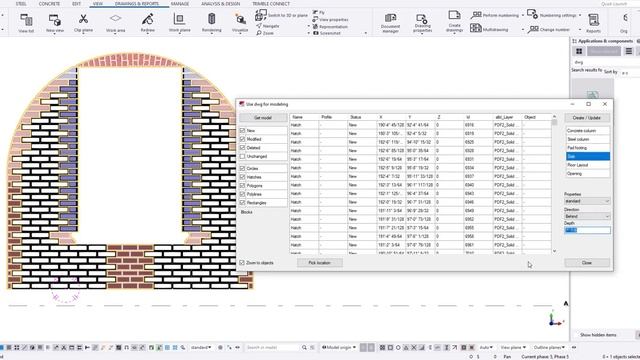Viewport: 640px width, 360px height.
Task: Expand the Drawing properties dropdown arrow
Action: [422, 33]
